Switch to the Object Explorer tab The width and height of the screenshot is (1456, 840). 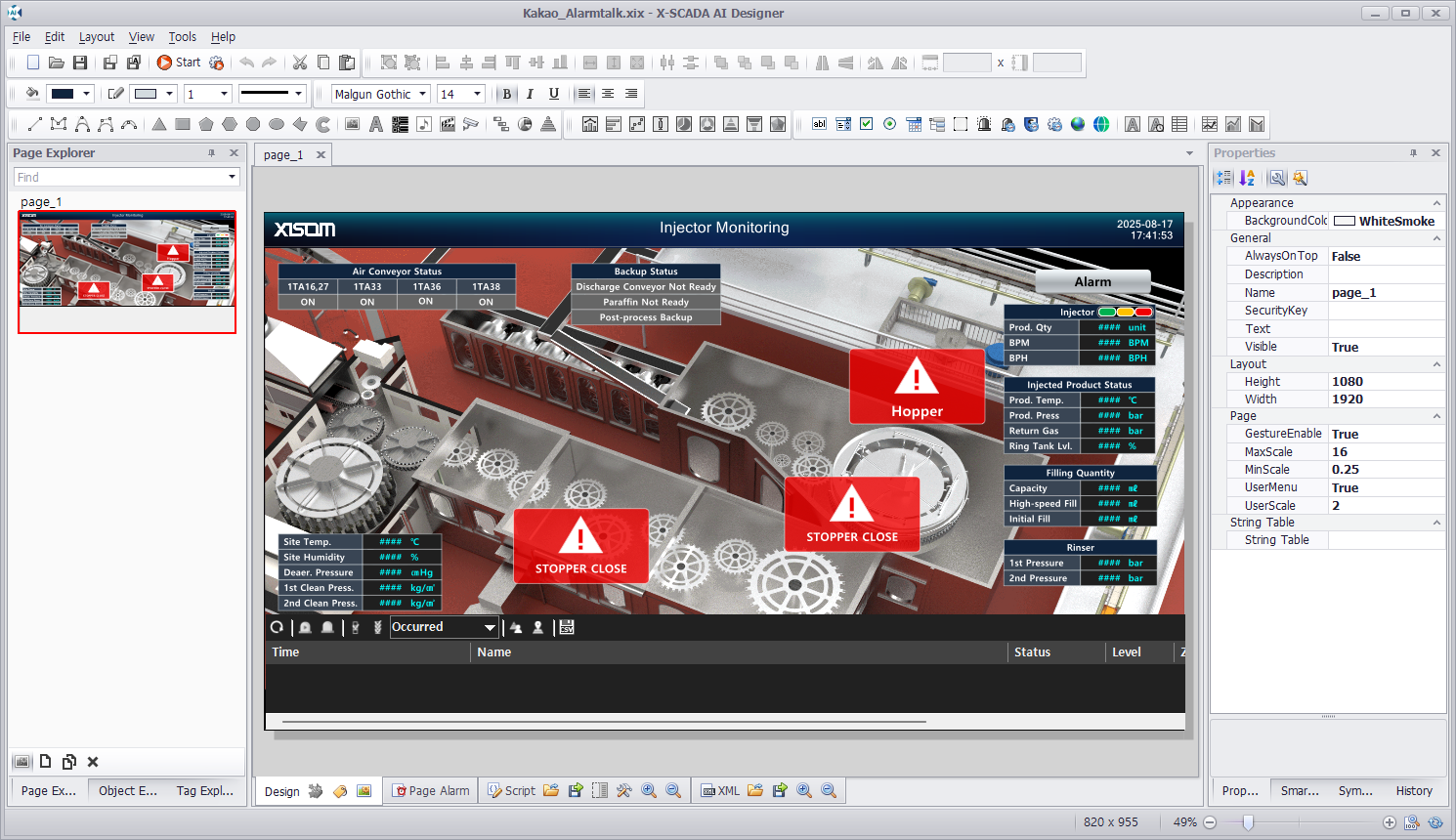coord(128,791)
